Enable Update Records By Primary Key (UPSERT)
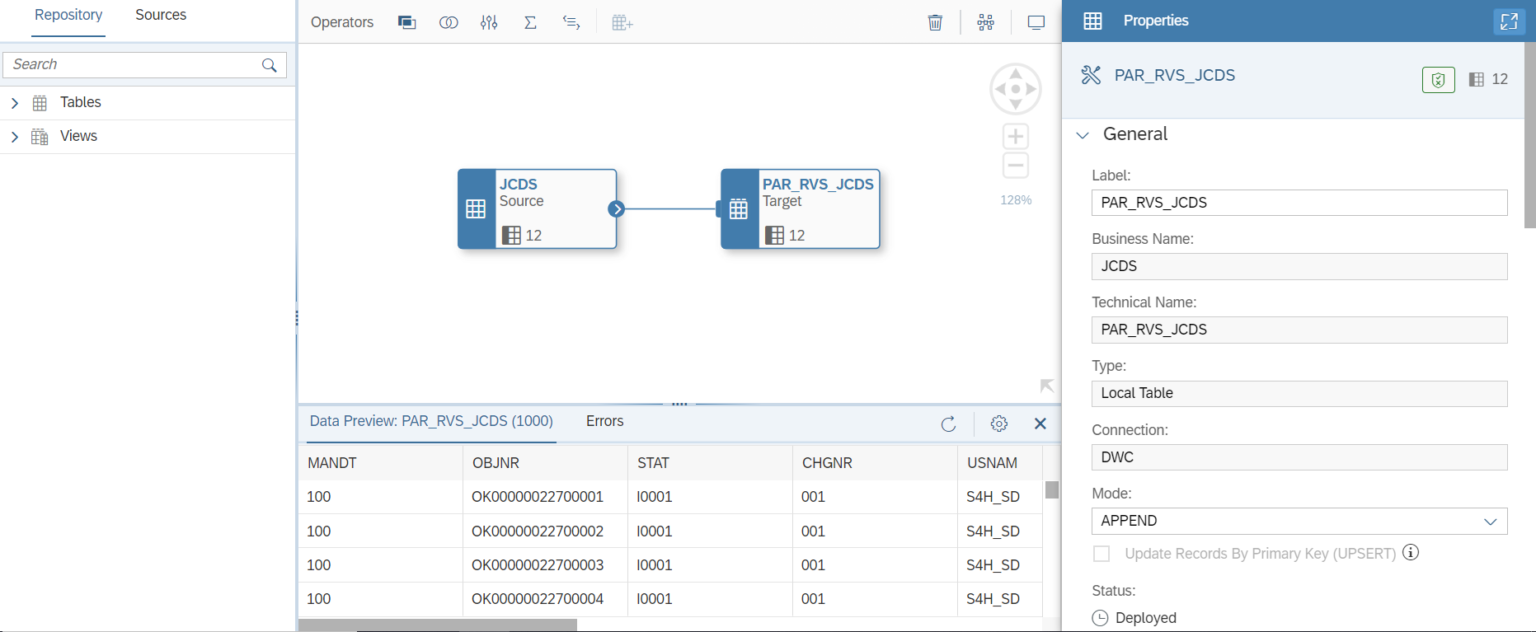The width and height of the screenshot is (1536, 632). tap(1101, 553)
